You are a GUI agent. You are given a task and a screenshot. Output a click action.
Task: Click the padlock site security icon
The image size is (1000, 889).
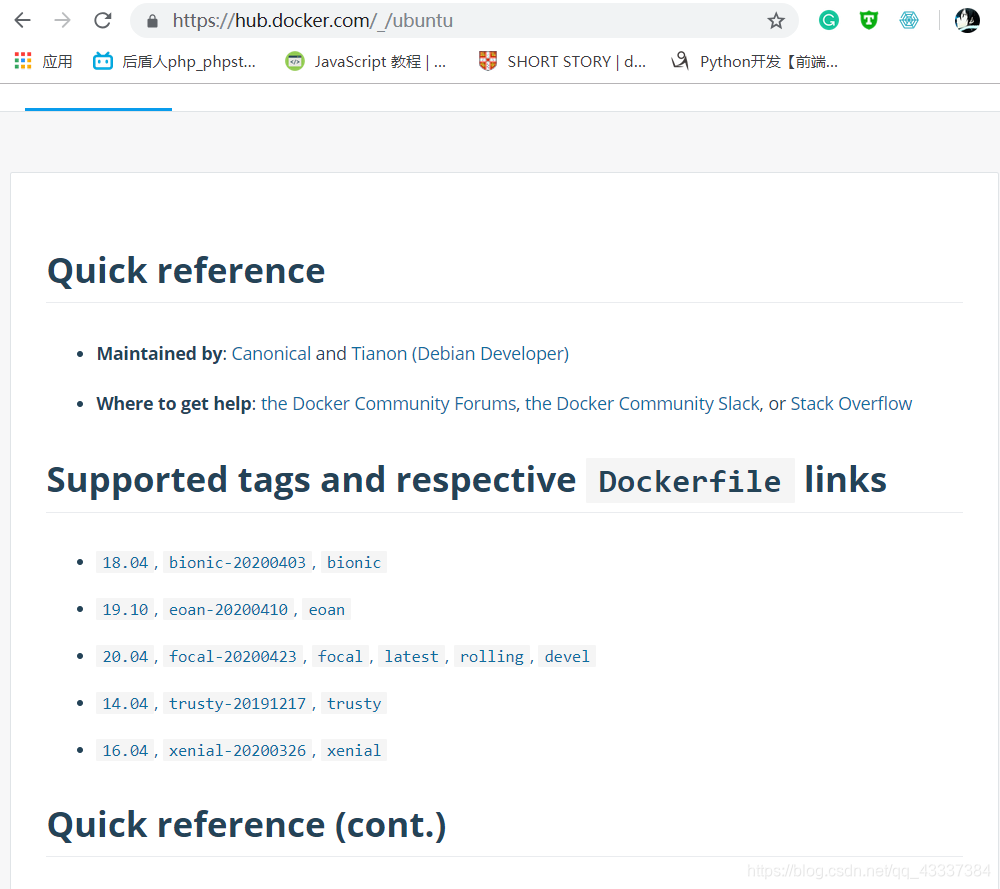pyautogui.click(x=152, y=21)
